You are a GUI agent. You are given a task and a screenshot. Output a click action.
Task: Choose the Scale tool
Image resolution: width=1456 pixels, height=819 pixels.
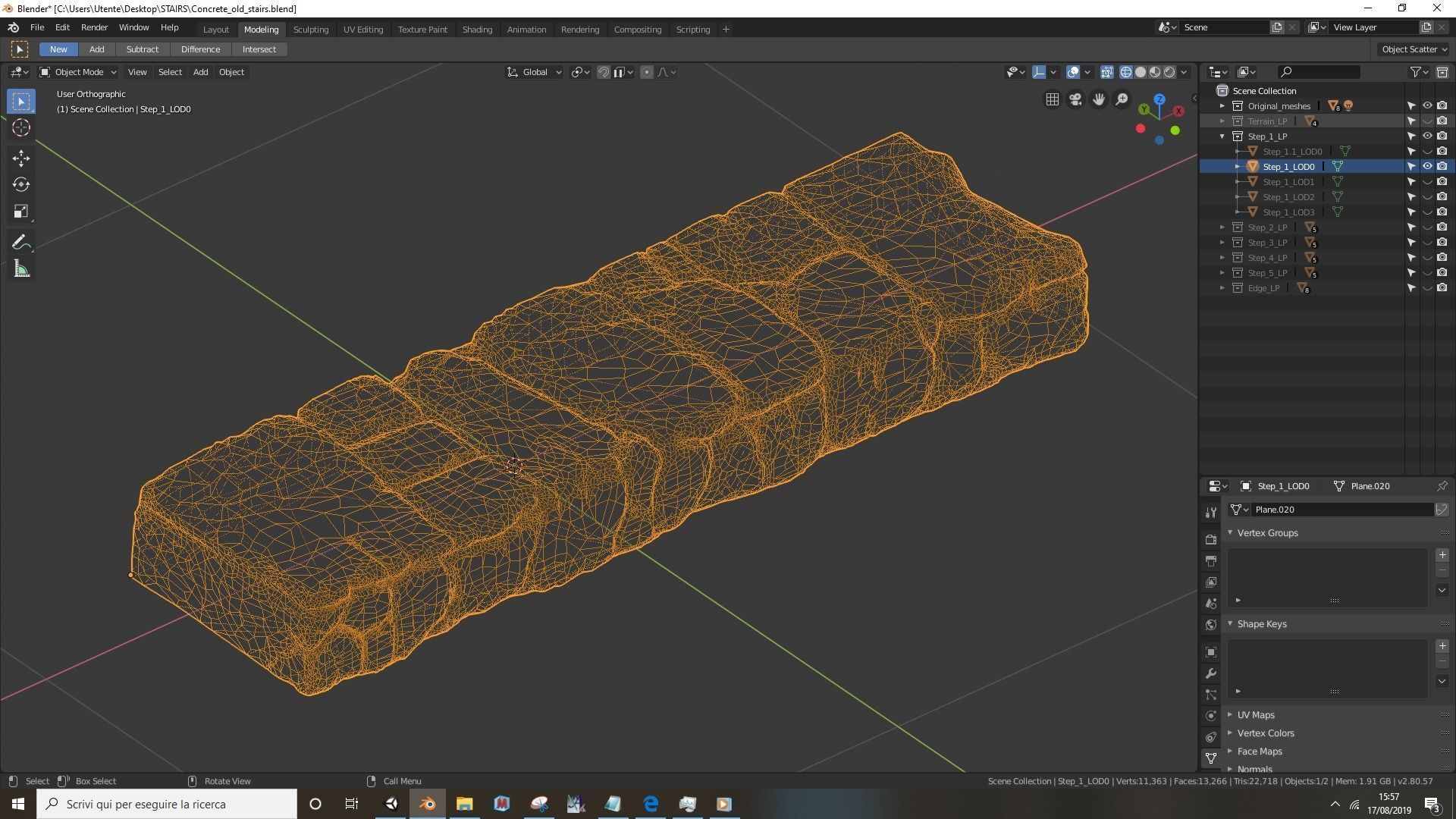pyautogui.click(x=21, y=212)
